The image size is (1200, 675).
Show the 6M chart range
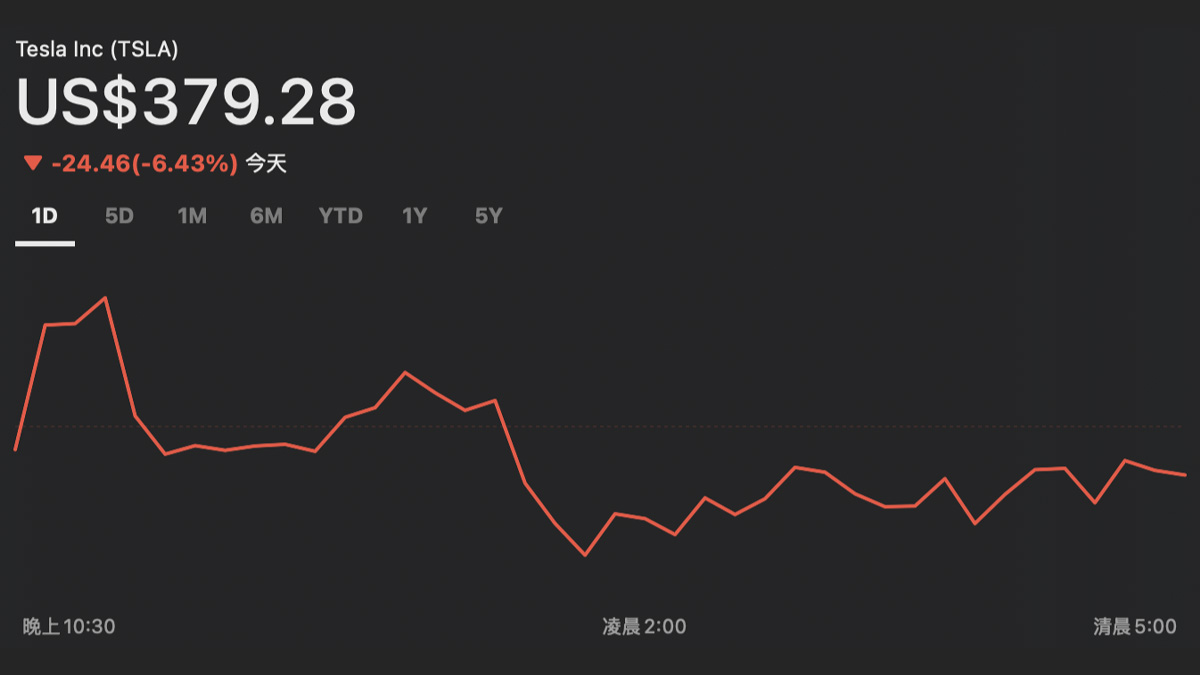pos(266,216)
